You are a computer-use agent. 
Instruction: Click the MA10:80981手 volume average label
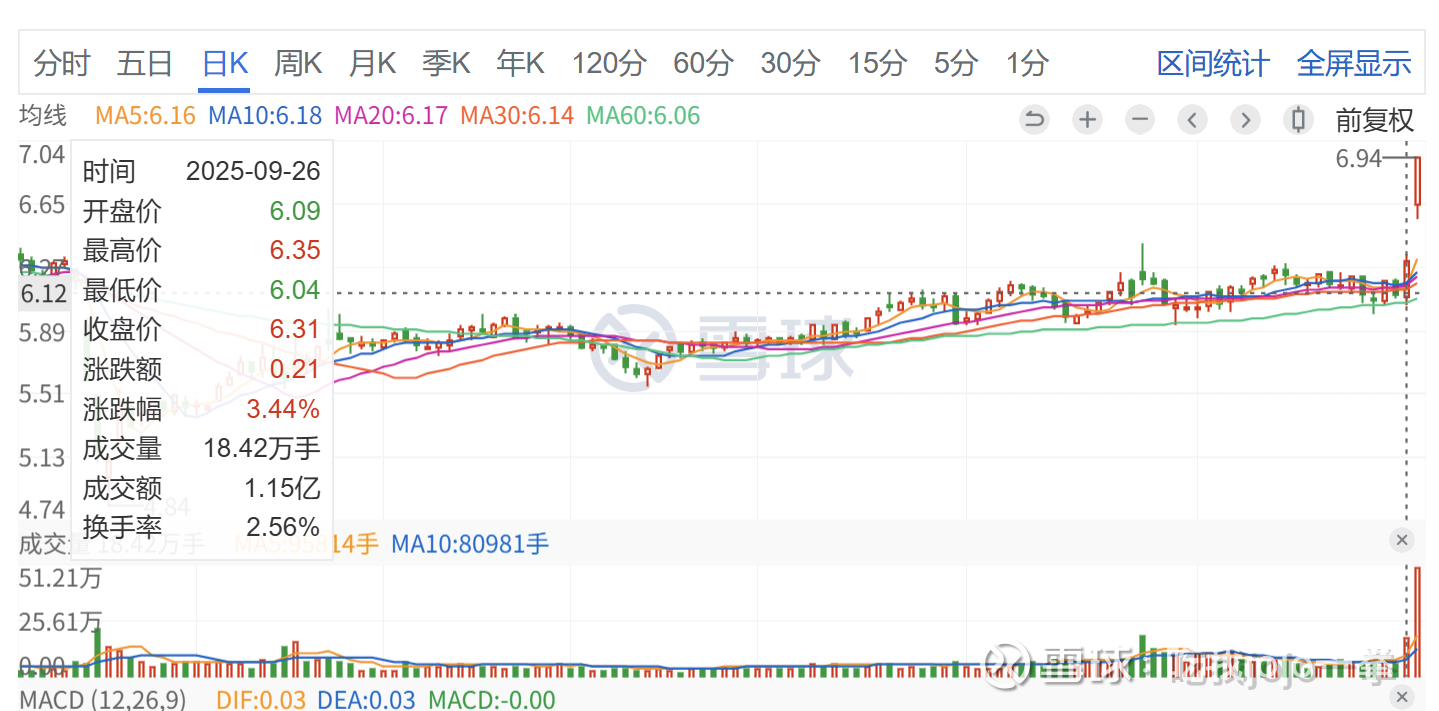click(470, 545)
